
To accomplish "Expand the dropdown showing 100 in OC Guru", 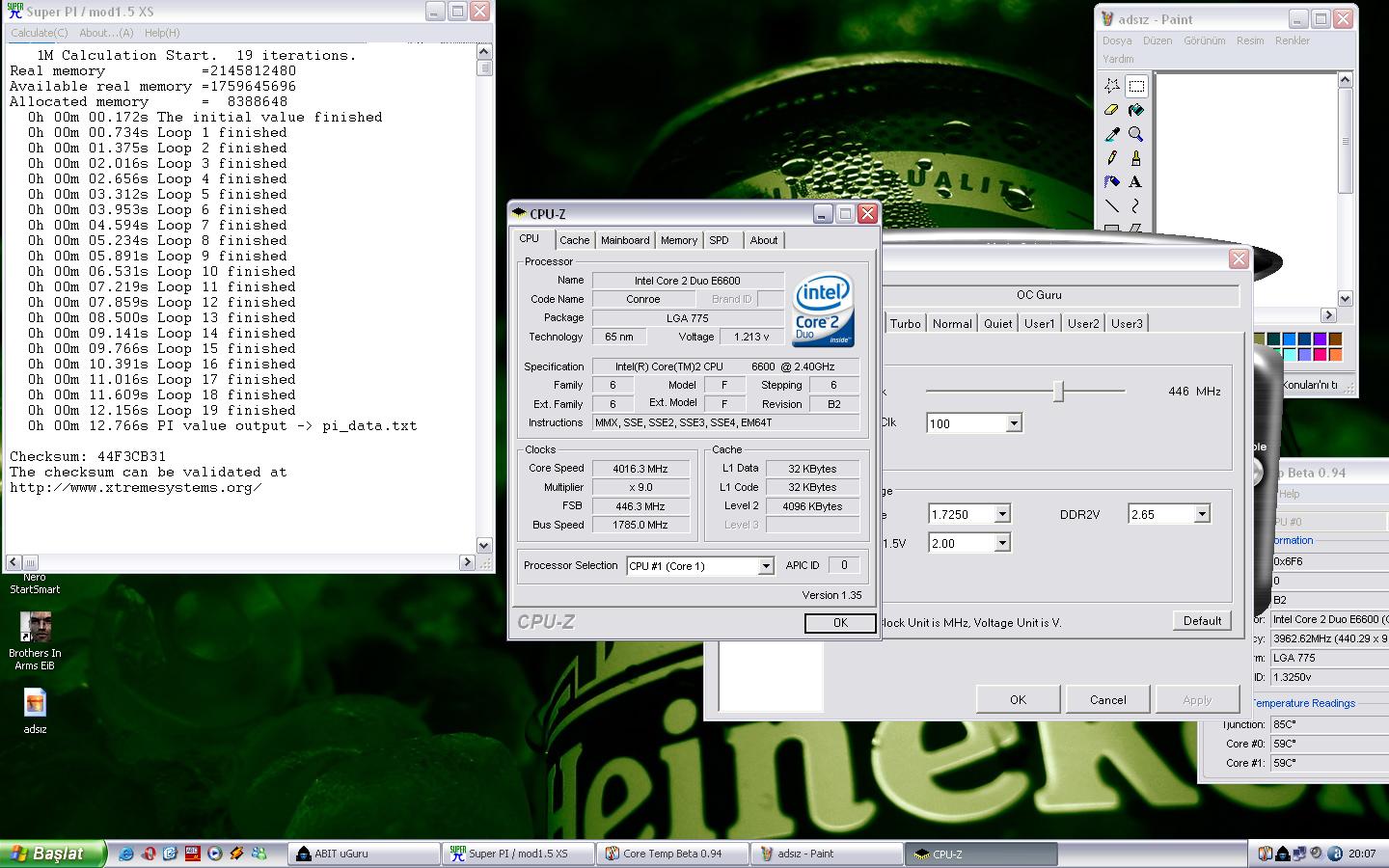I will pyautogui.click(x=1013, y=423).
